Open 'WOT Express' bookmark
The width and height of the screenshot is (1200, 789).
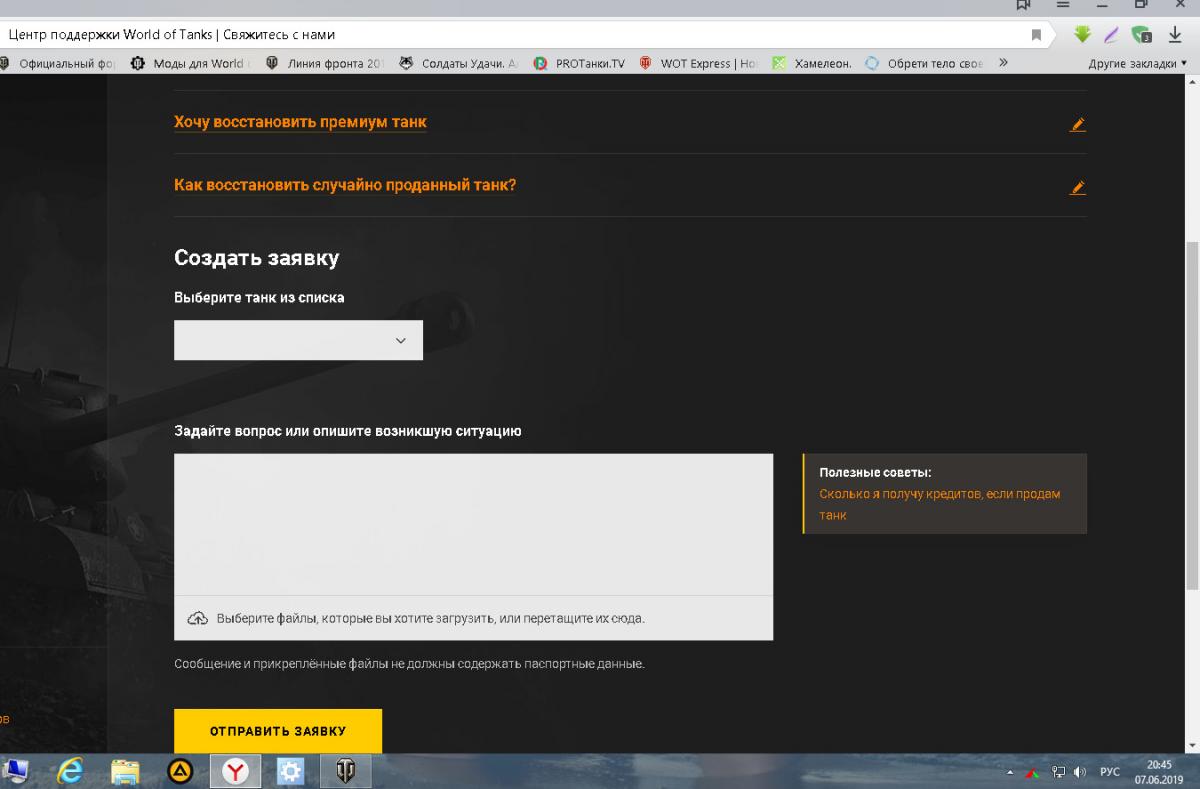coord(699,63)
